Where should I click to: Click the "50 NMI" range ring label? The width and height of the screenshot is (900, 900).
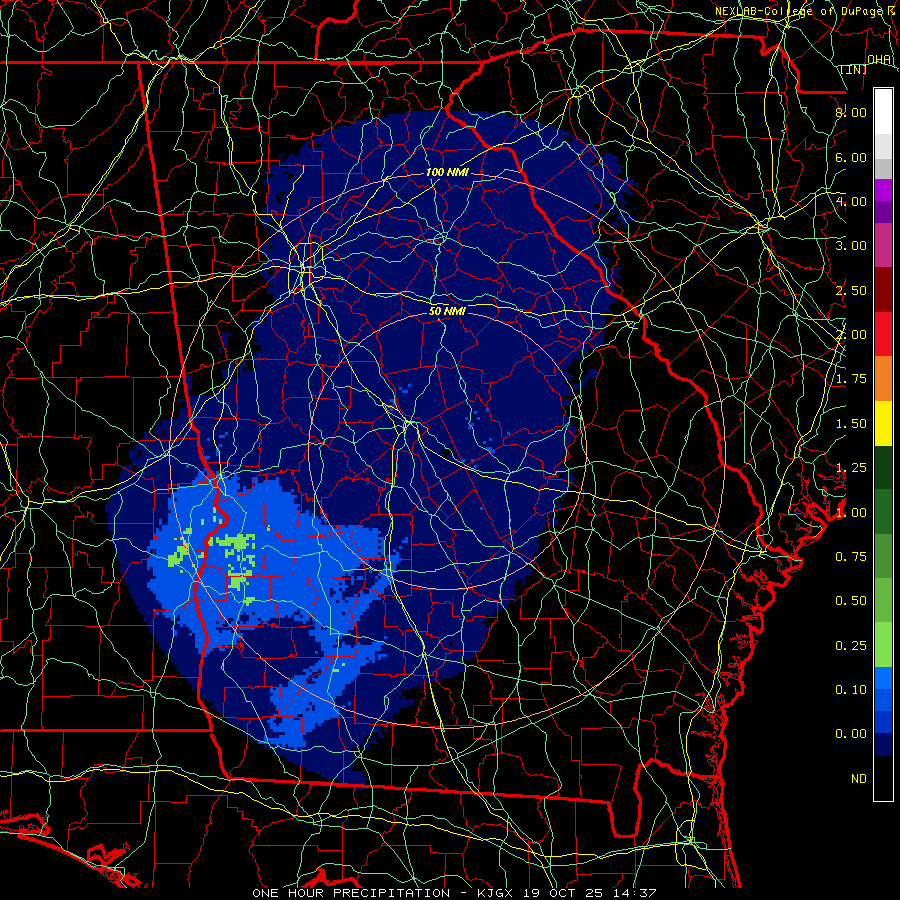(447, 311)
